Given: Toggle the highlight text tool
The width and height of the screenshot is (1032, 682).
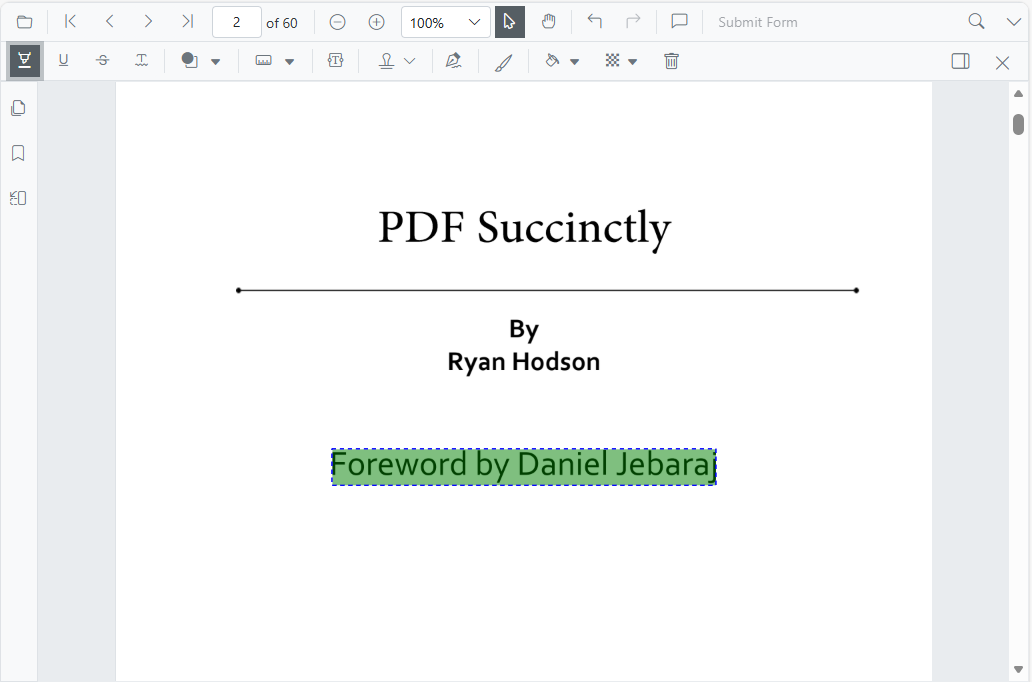Looking at the screenshot, I should 24,61.
